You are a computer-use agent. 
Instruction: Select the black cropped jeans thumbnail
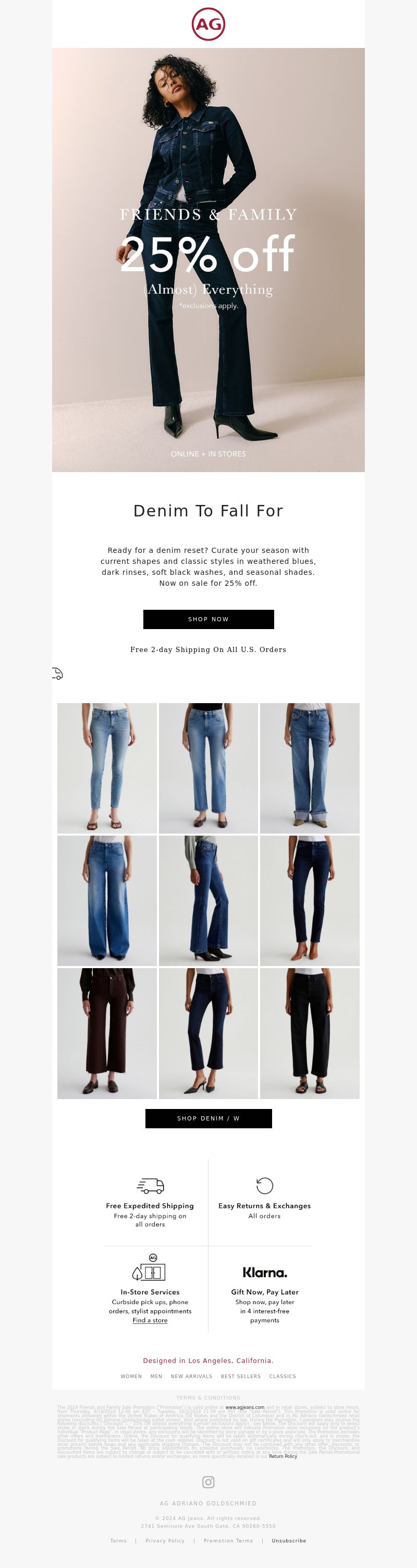310,1033
